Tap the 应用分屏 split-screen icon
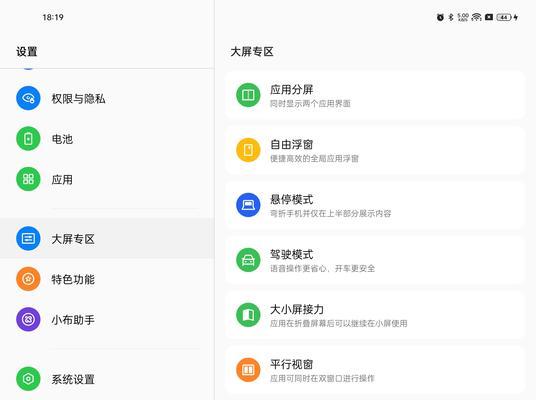This screenshot has height=400, width=536. click(248, 95)
